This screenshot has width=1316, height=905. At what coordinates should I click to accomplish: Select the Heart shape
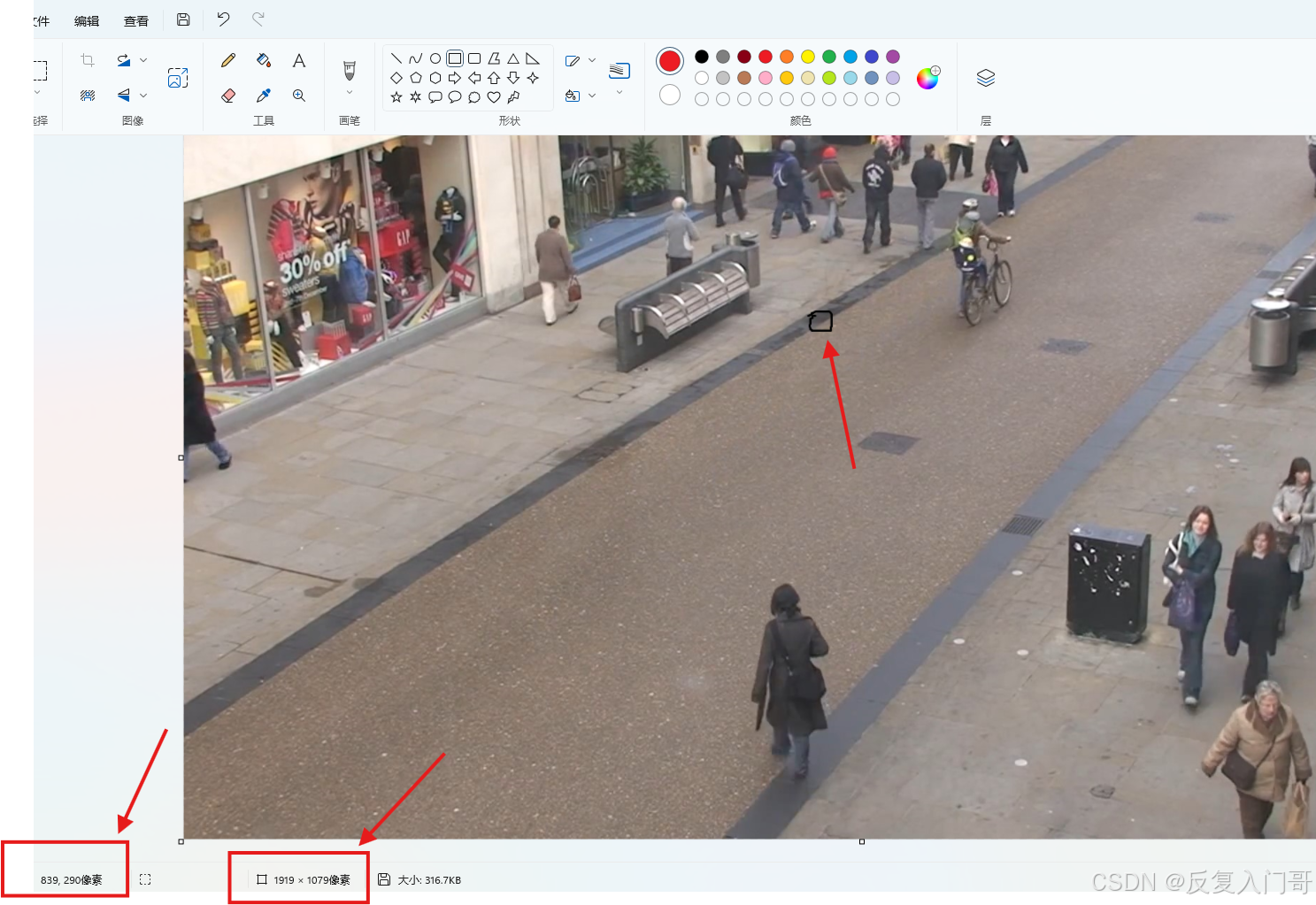[x=494, y=97]
